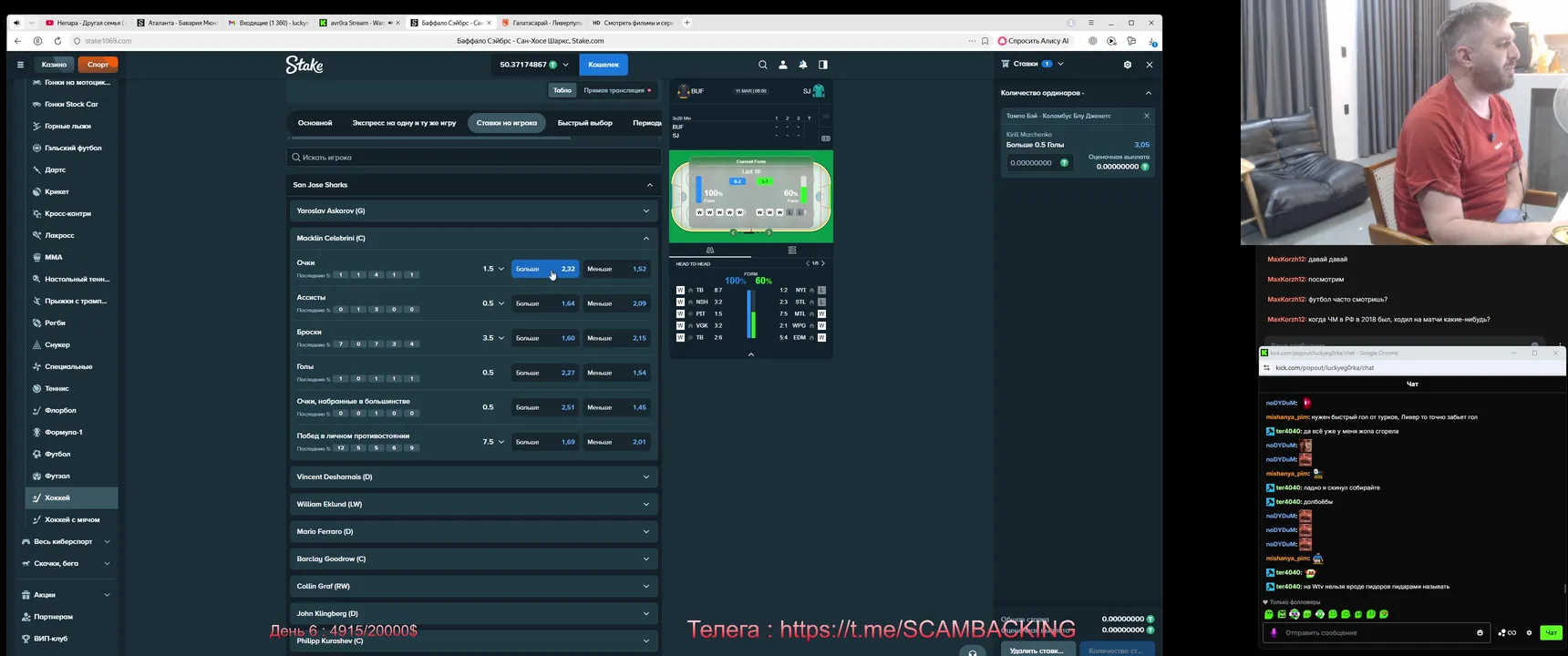Open the Основной markets tab
The image size is (1568, 656).
click(x=315, y=123)
